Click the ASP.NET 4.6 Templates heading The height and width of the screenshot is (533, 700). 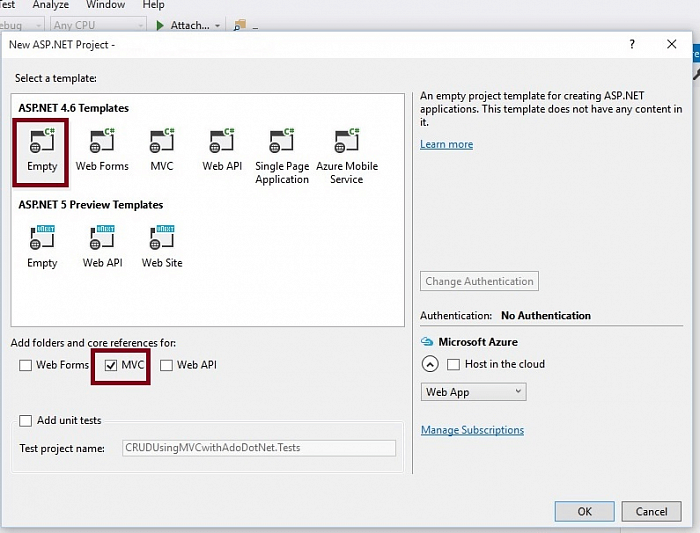(x=73, y=108)
